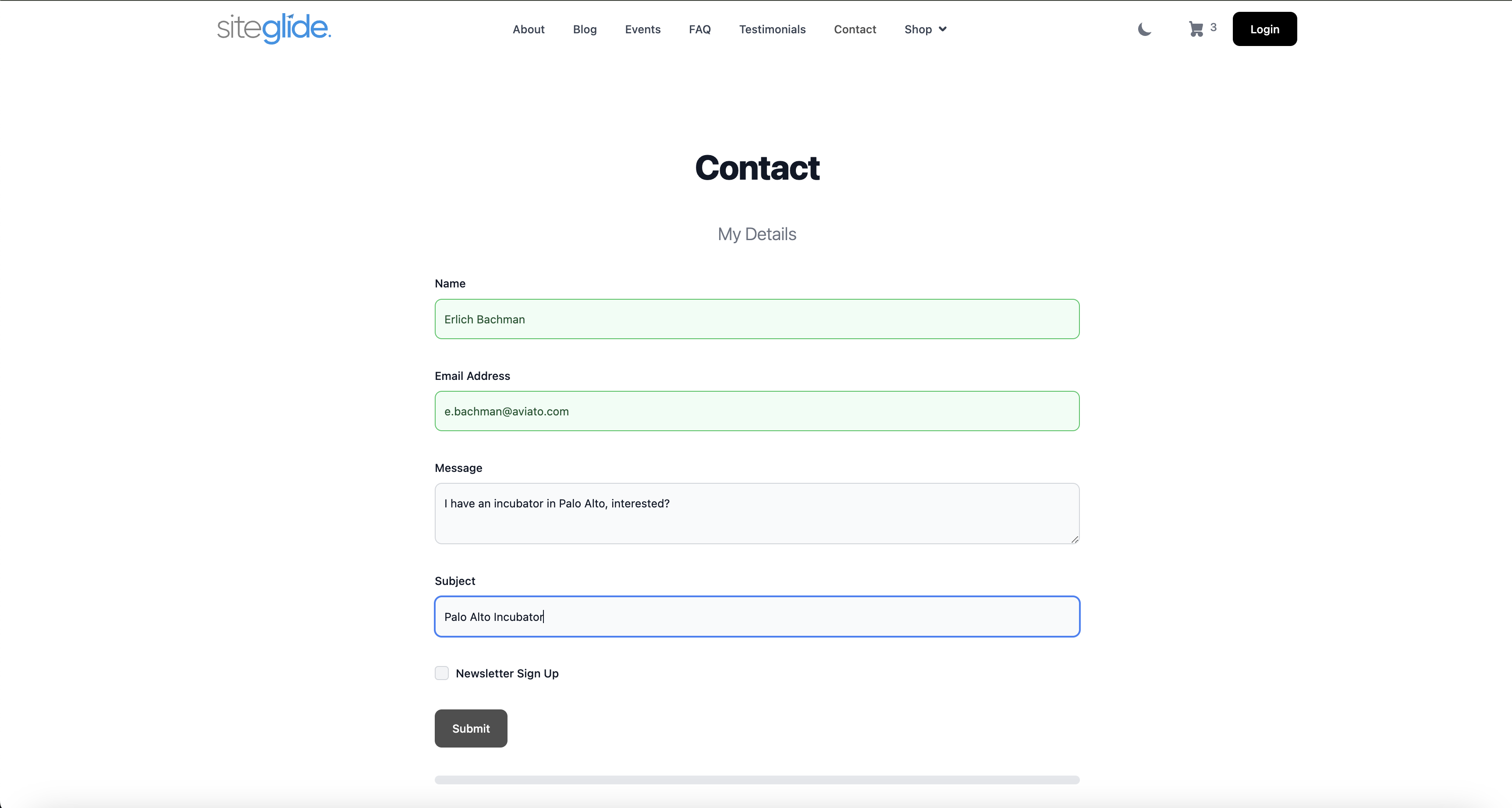Open the shopping cart icon

pyautogui.click(x=1196, y=29)
